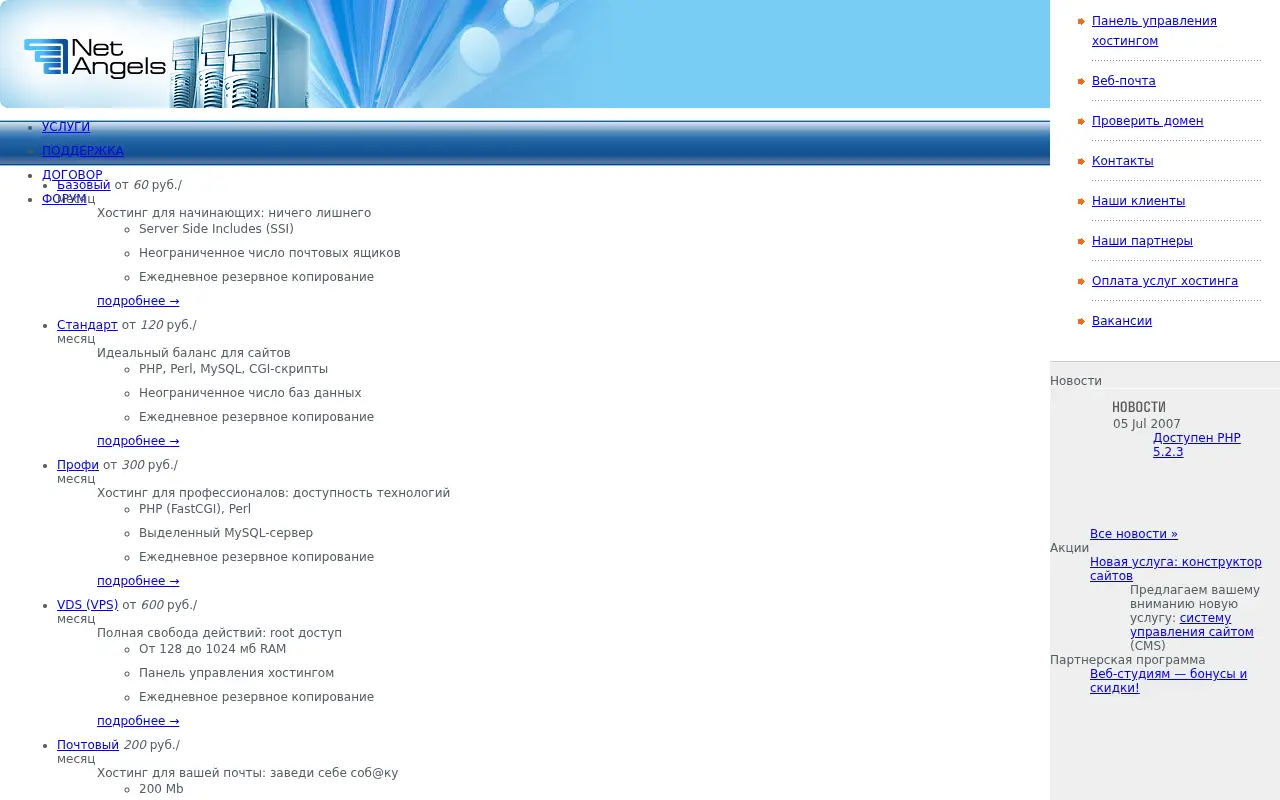This screenshot has height=800, width=1280.
Task: Click orange arrow bullet beside Проверить домен
Action: tap(1081, 121)
